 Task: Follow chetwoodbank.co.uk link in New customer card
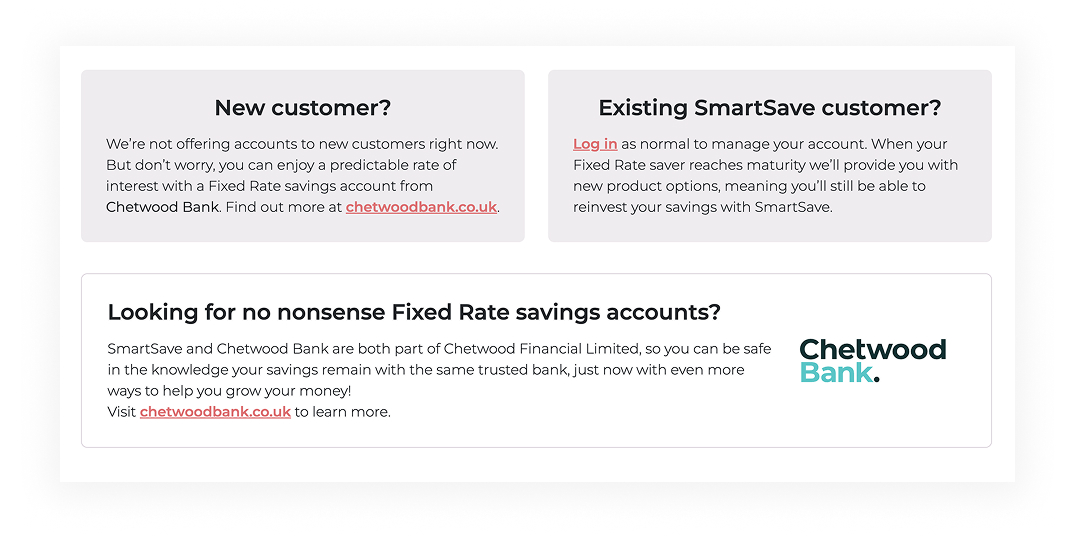[421, 207]
